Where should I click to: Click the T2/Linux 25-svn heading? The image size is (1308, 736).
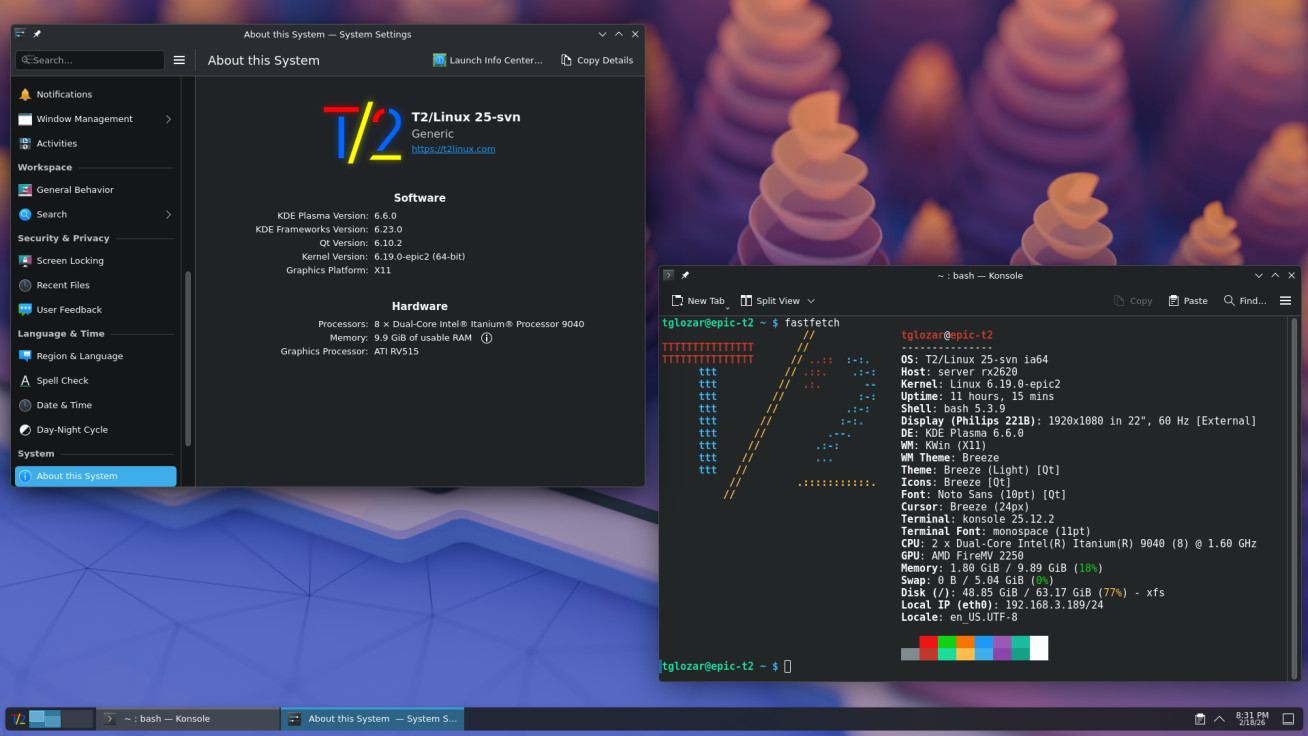coord(466,117)
